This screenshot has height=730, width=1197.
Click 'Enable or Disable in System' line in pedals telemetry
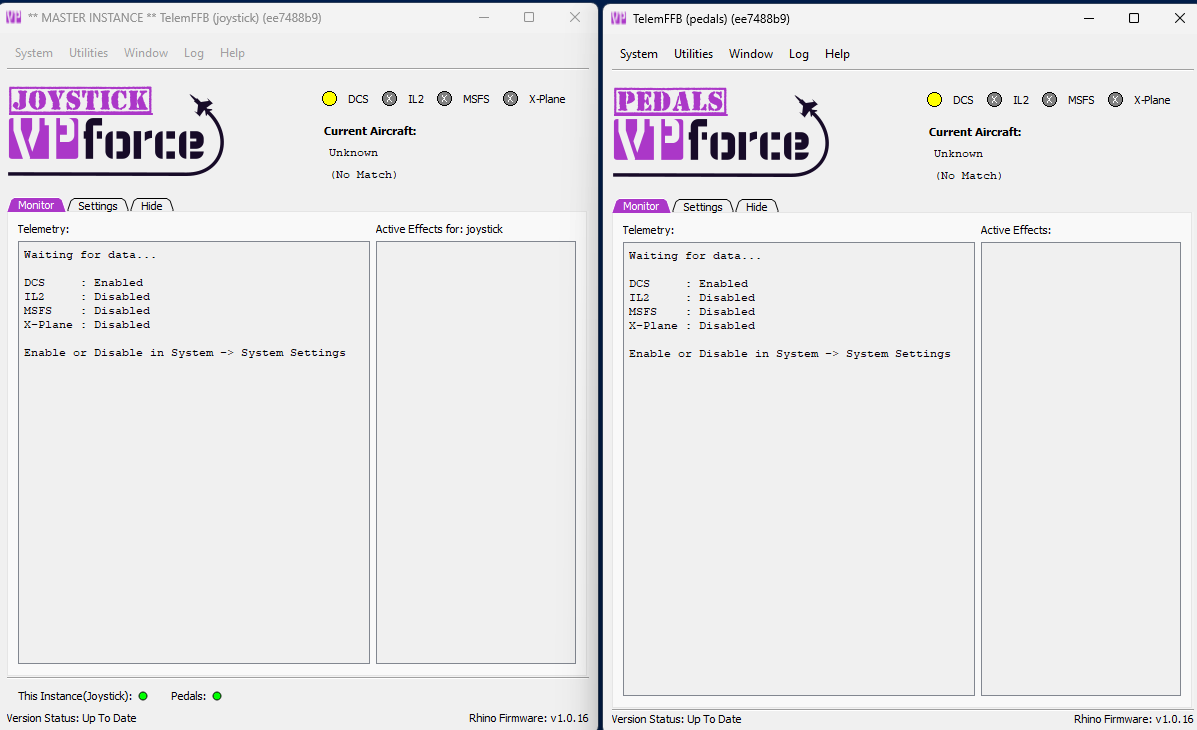[x=789, y=354]
